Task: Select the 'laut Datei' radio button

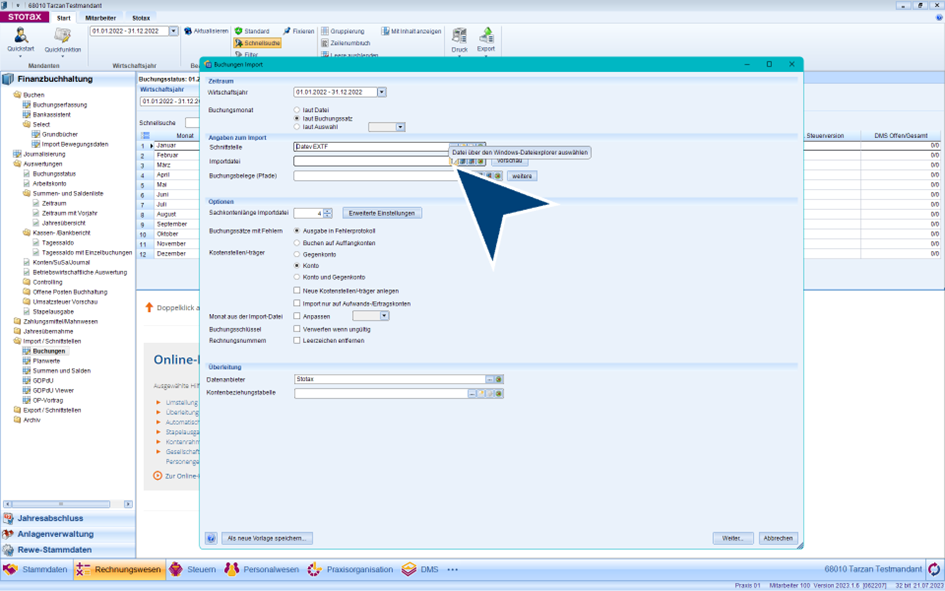Action: [x=297, y=110]
